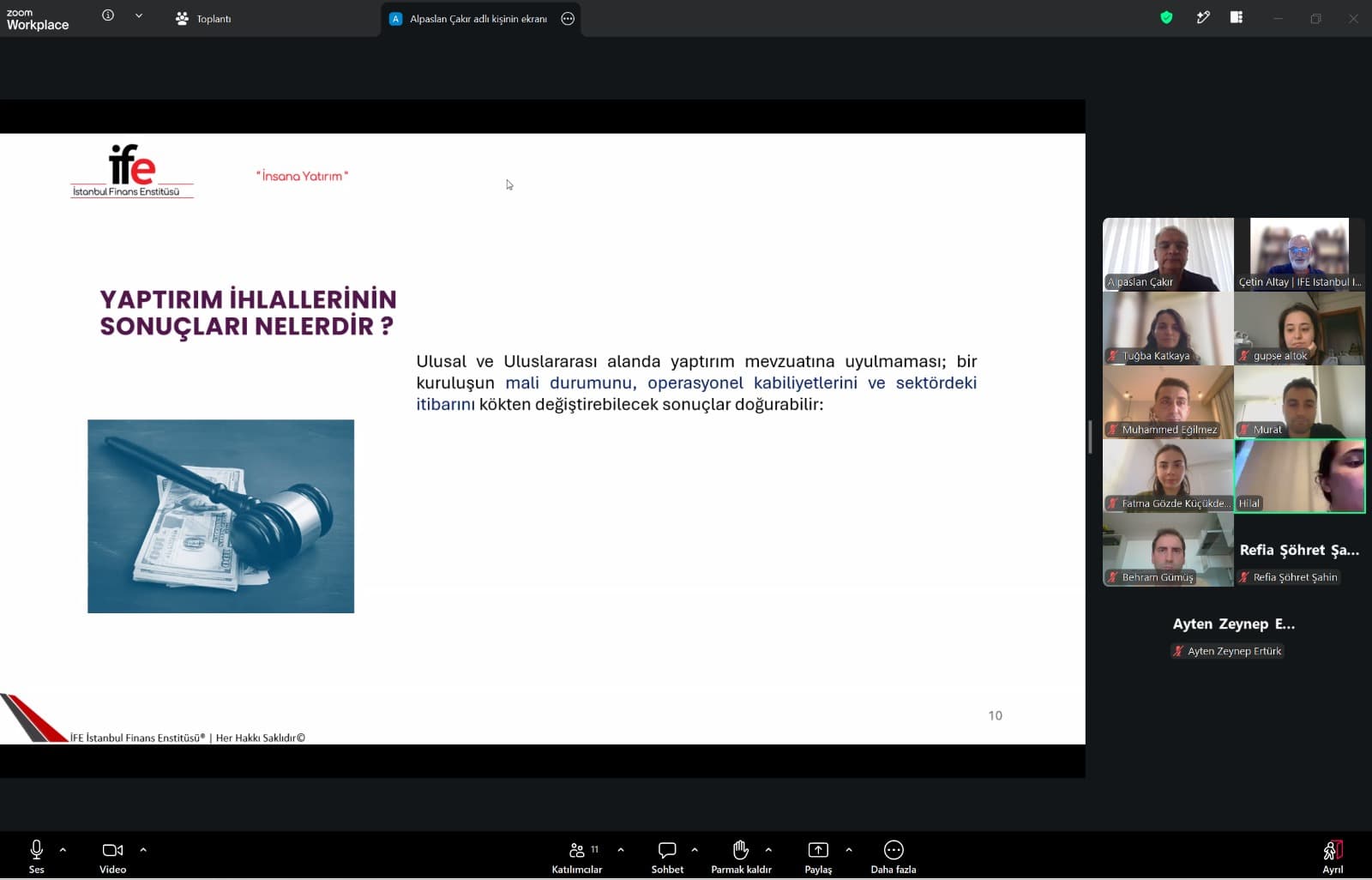
Task: Expand share options arrow beside Paylaş
Action: click(849, 850)
